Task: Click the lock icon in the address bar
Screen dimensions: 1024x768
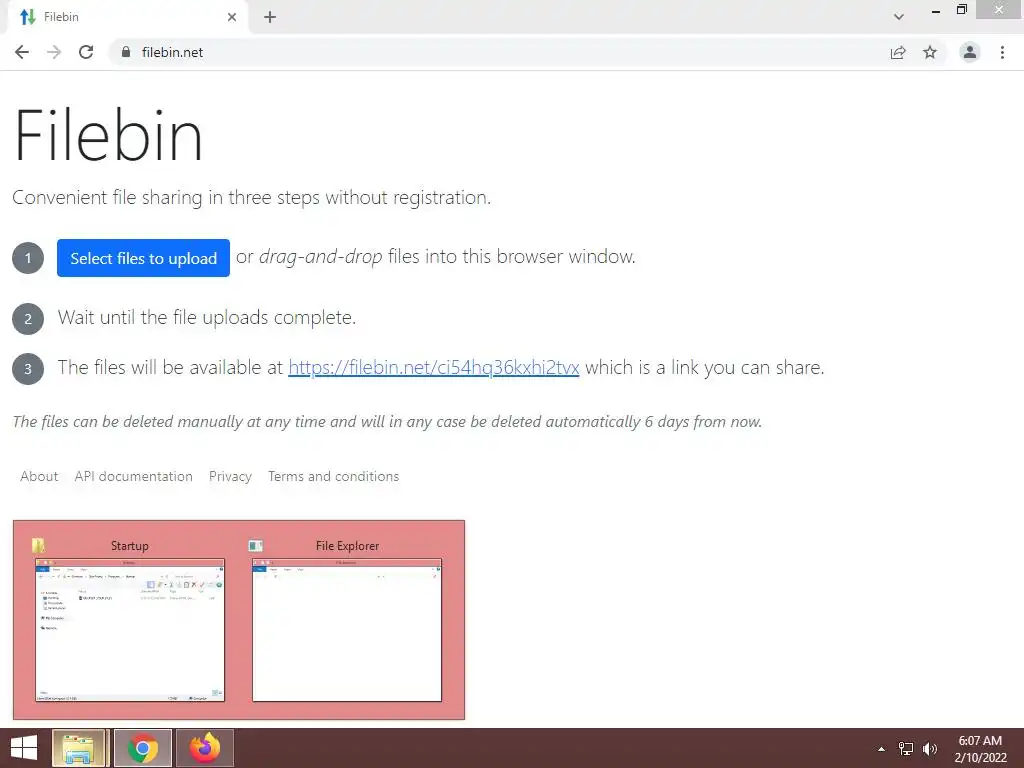Action: point(126,52)
